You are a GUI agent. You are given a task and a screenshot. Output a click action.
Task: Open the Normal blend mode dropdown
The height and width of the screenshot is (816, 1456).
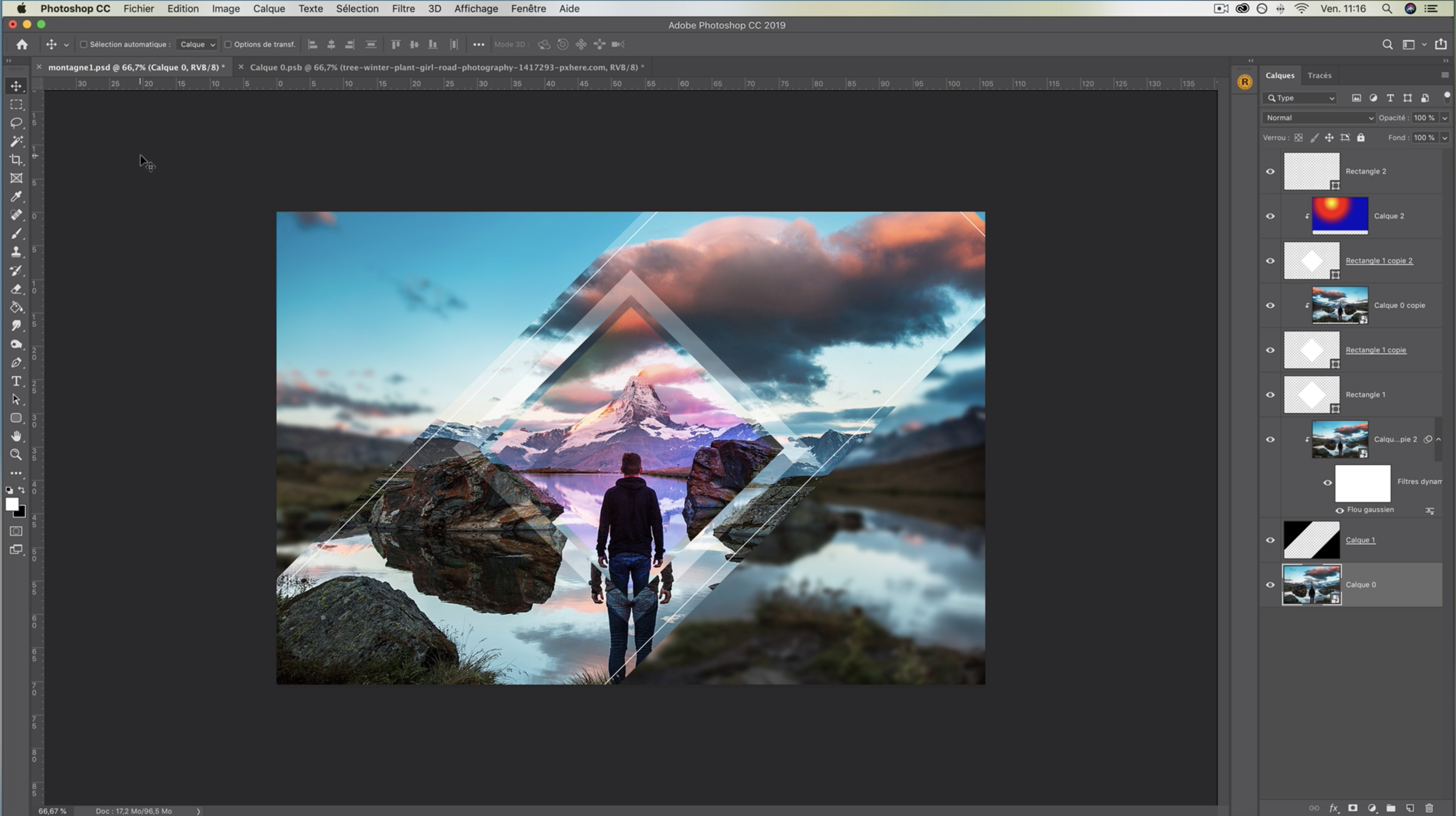[1318, 118]
